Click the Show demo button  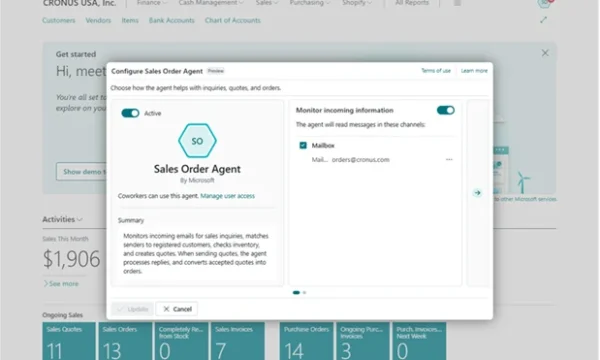point(82,172)
